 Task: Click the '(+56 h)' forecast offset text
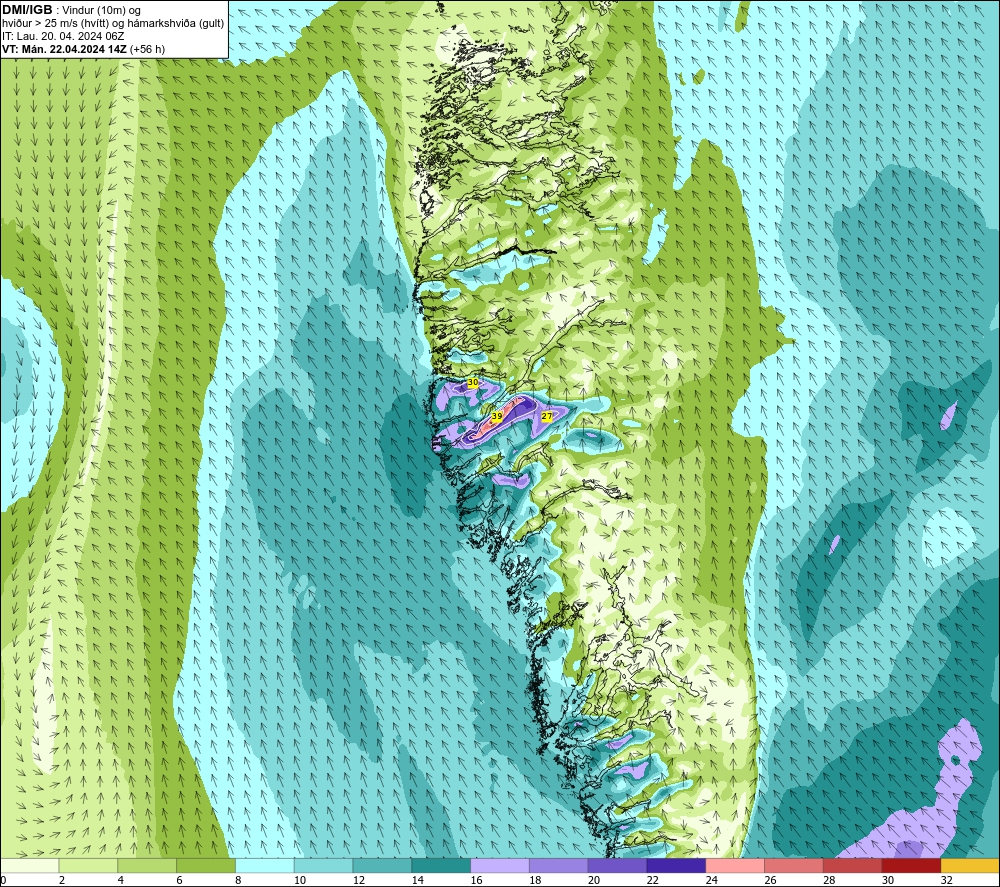tap(147, 49)
